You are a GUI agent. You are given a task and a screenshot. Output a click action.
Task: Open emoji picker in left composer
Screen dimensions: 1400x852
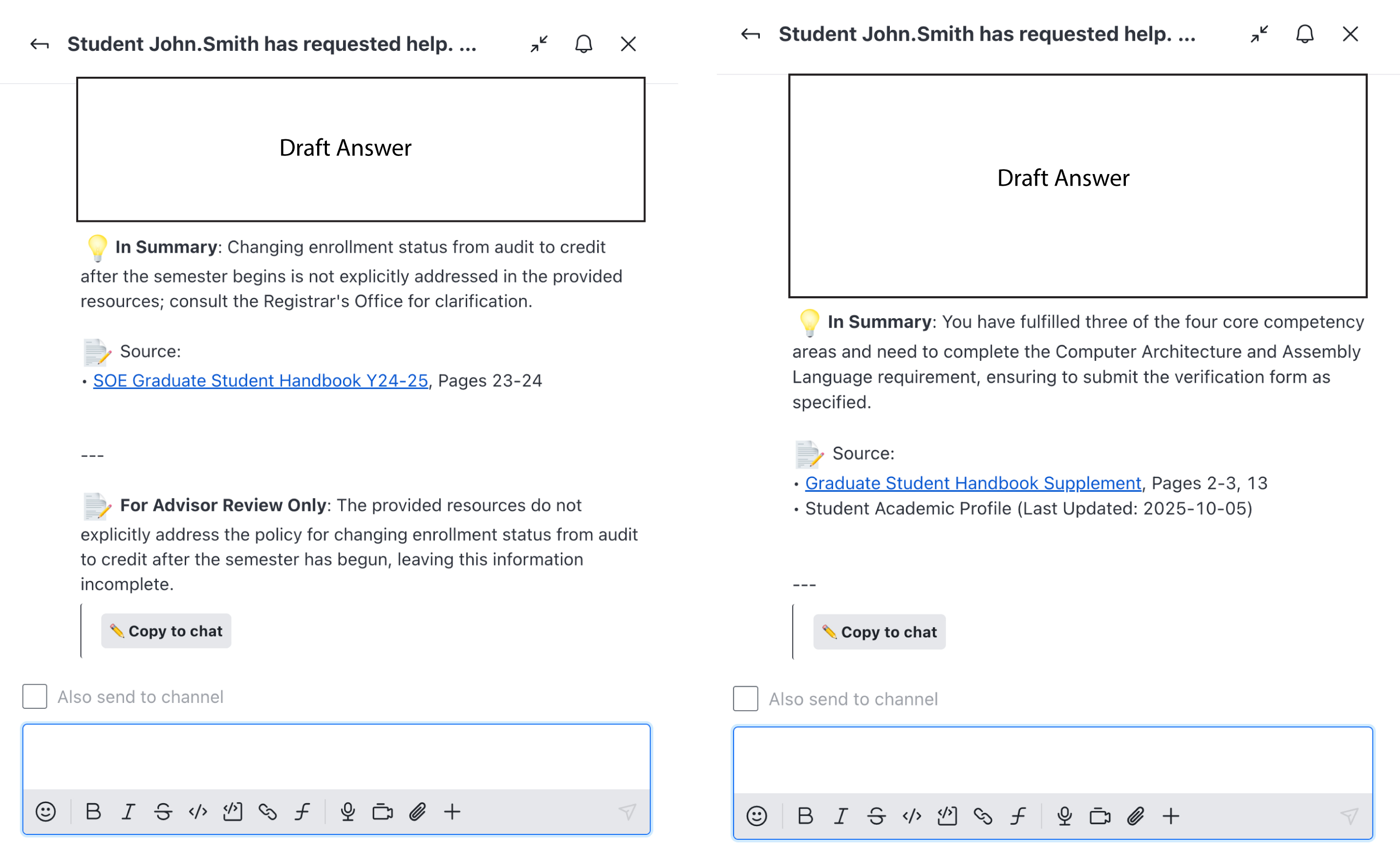tap(45, 811)
